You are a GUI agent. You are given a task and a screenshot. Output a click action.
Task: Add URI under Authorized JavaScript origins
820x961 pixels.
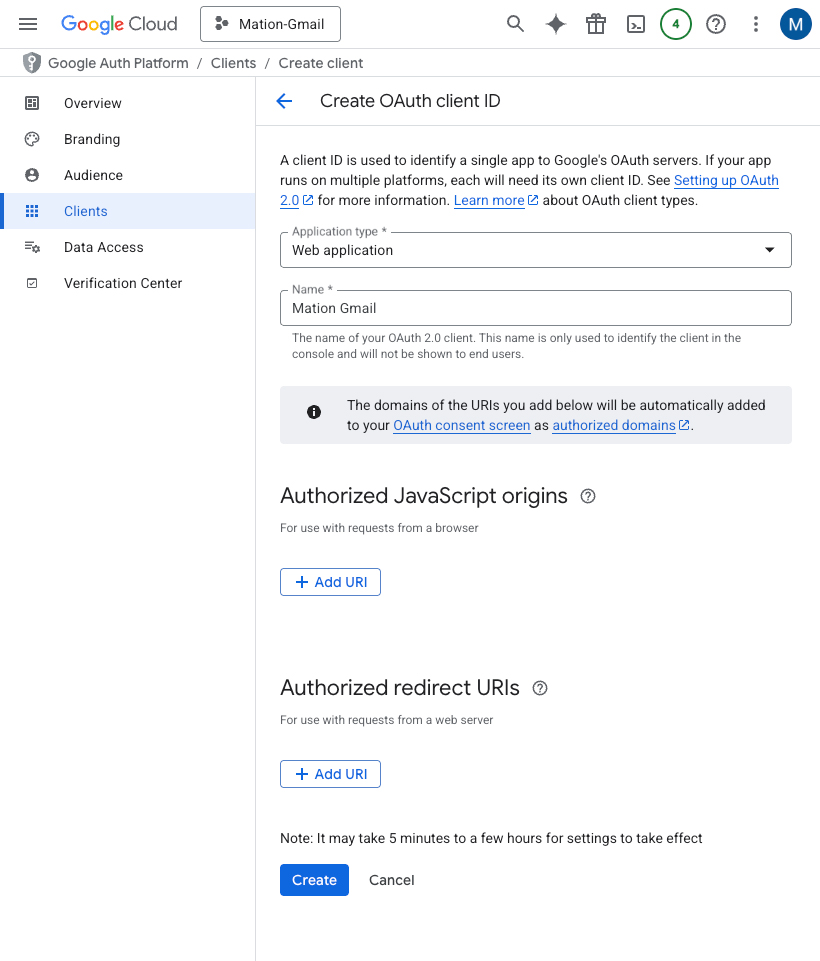[330, 582]
